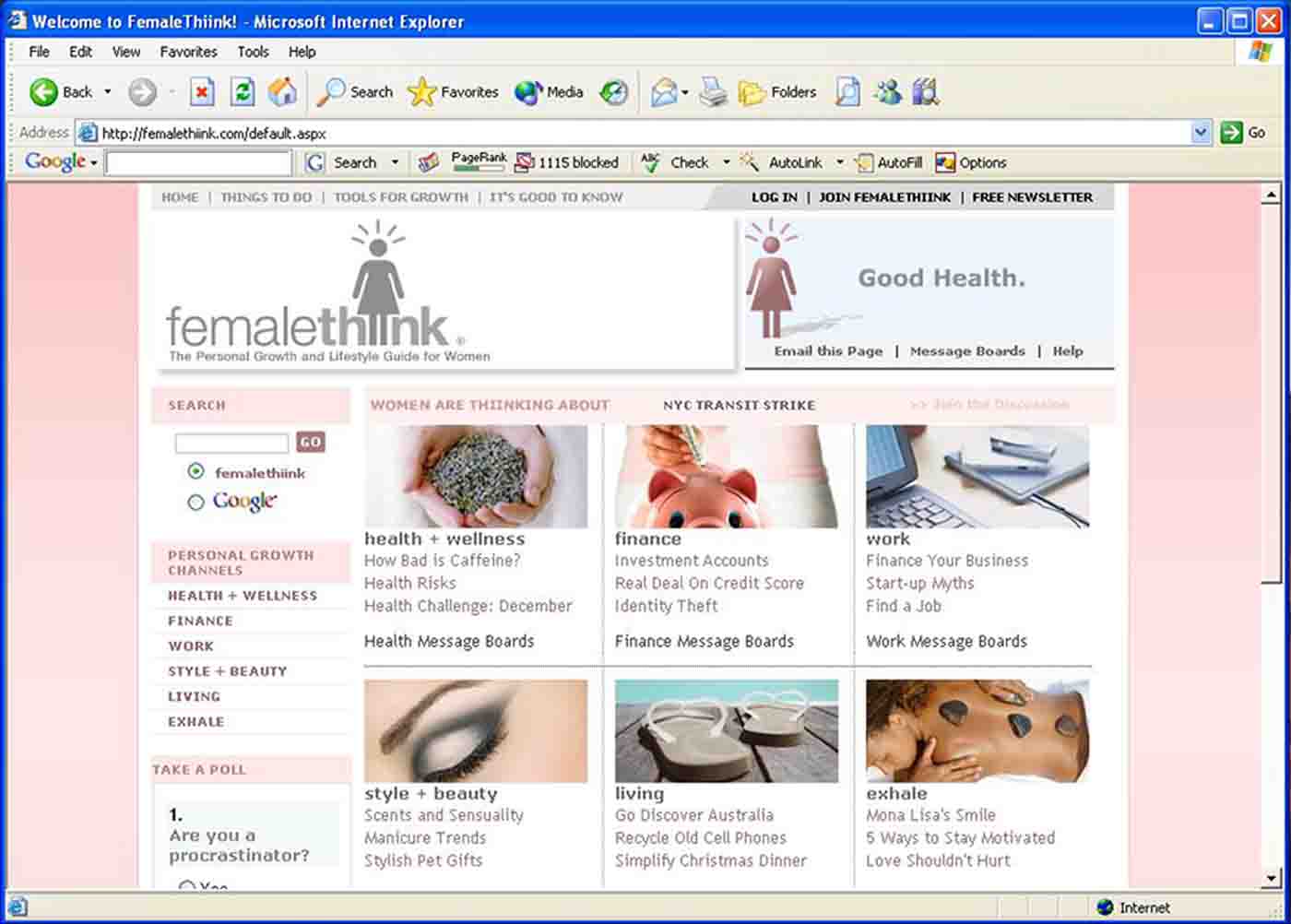The height and width of the screenshot is (924, 1291).
Task: Click the 1115 blocked popup blocker button
Action: point(567,162)
